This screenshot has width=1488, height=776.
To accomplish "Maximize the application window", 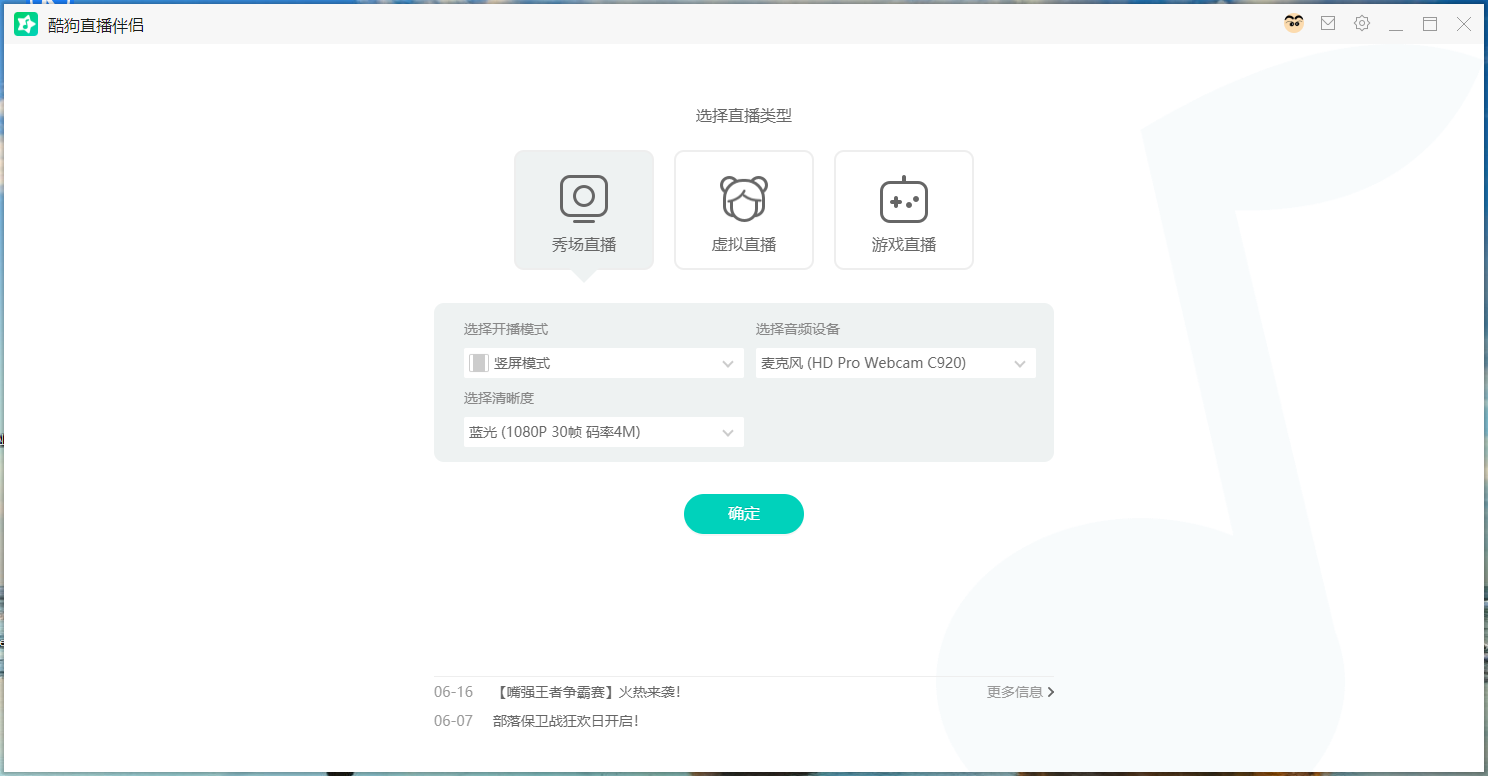I will pos(1430,24).
